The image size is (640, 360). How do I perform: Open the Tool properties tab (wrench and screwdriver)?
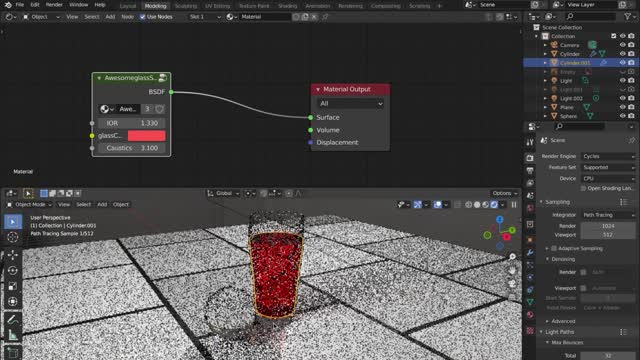tap(530, 142)
